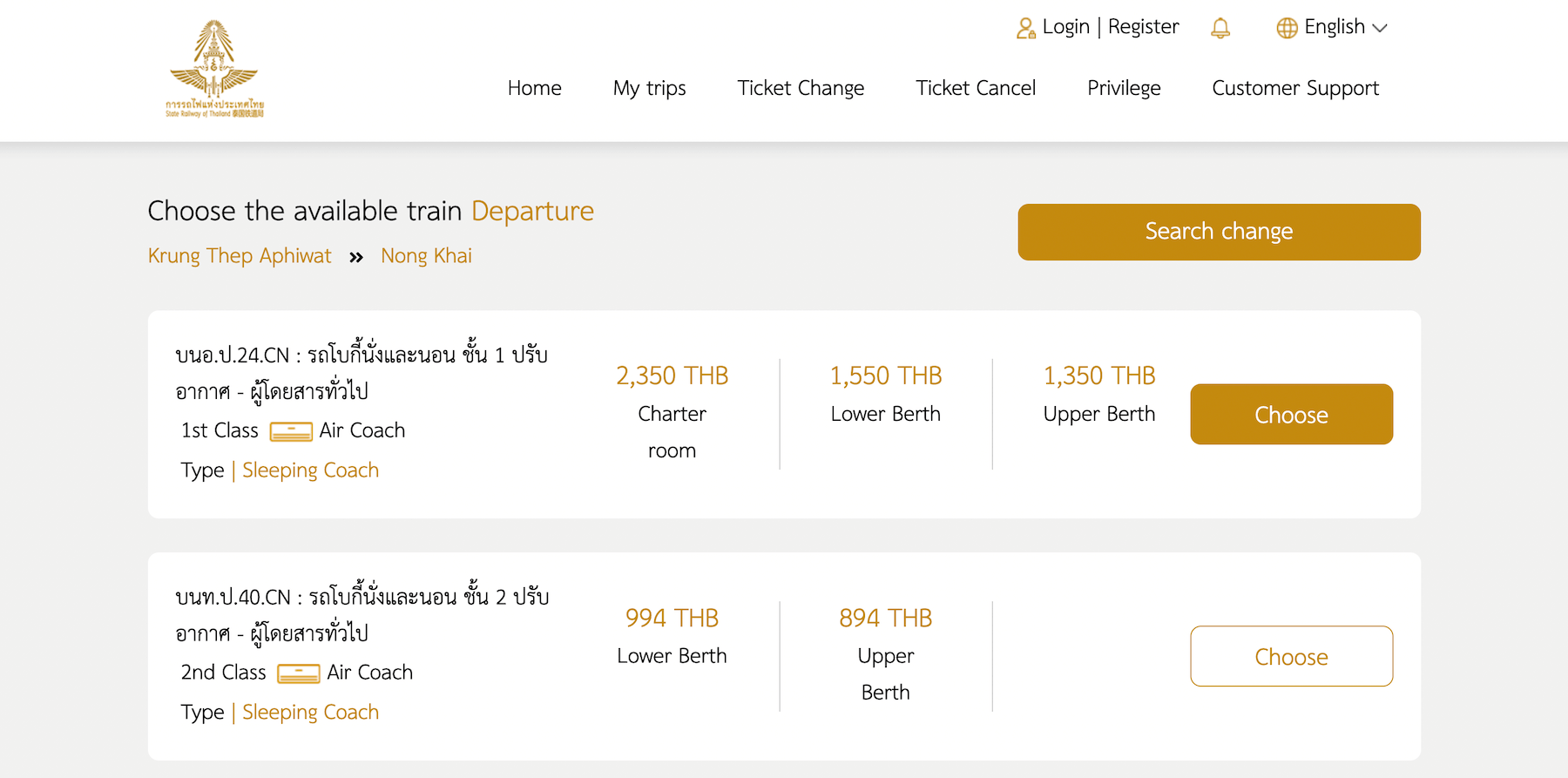Click the user profile icon beside Login

[x=1026, y=28]
